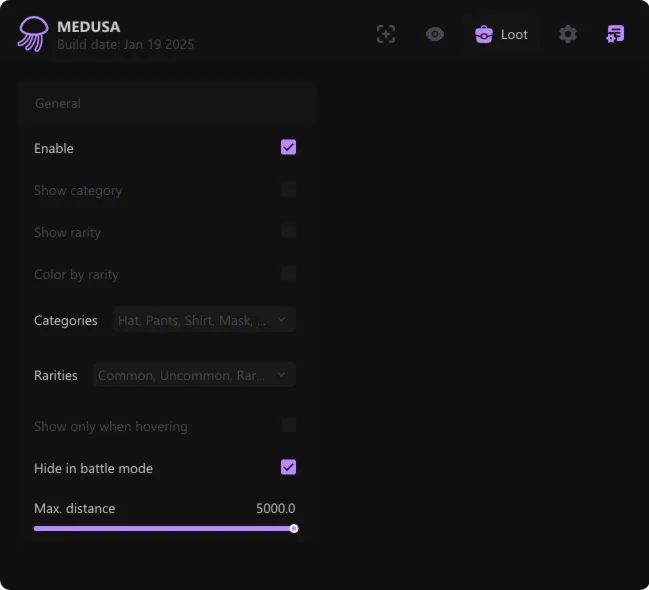This screenshot has width=649, height=590.
Task: Enable Show only when hovering
Action: pos(288,426)
